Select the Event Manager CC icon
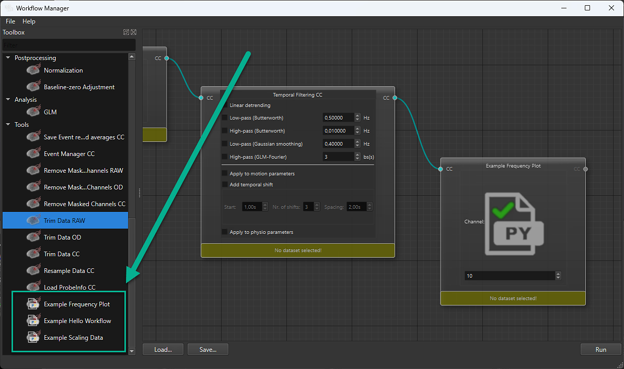 (33, 154)
